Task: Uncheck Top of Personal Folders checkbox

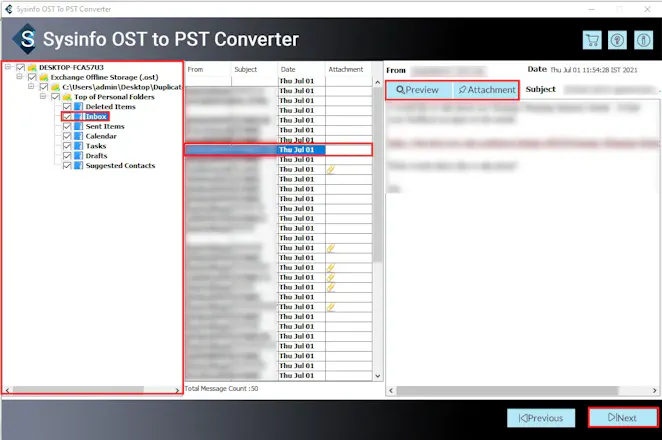Action: pyautogui.click(x=55, y=97)
